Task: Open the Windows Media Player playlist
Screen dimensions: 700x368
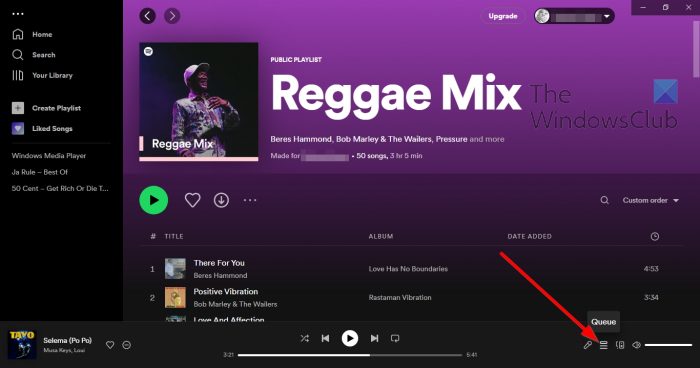Action: click(49, 156)
